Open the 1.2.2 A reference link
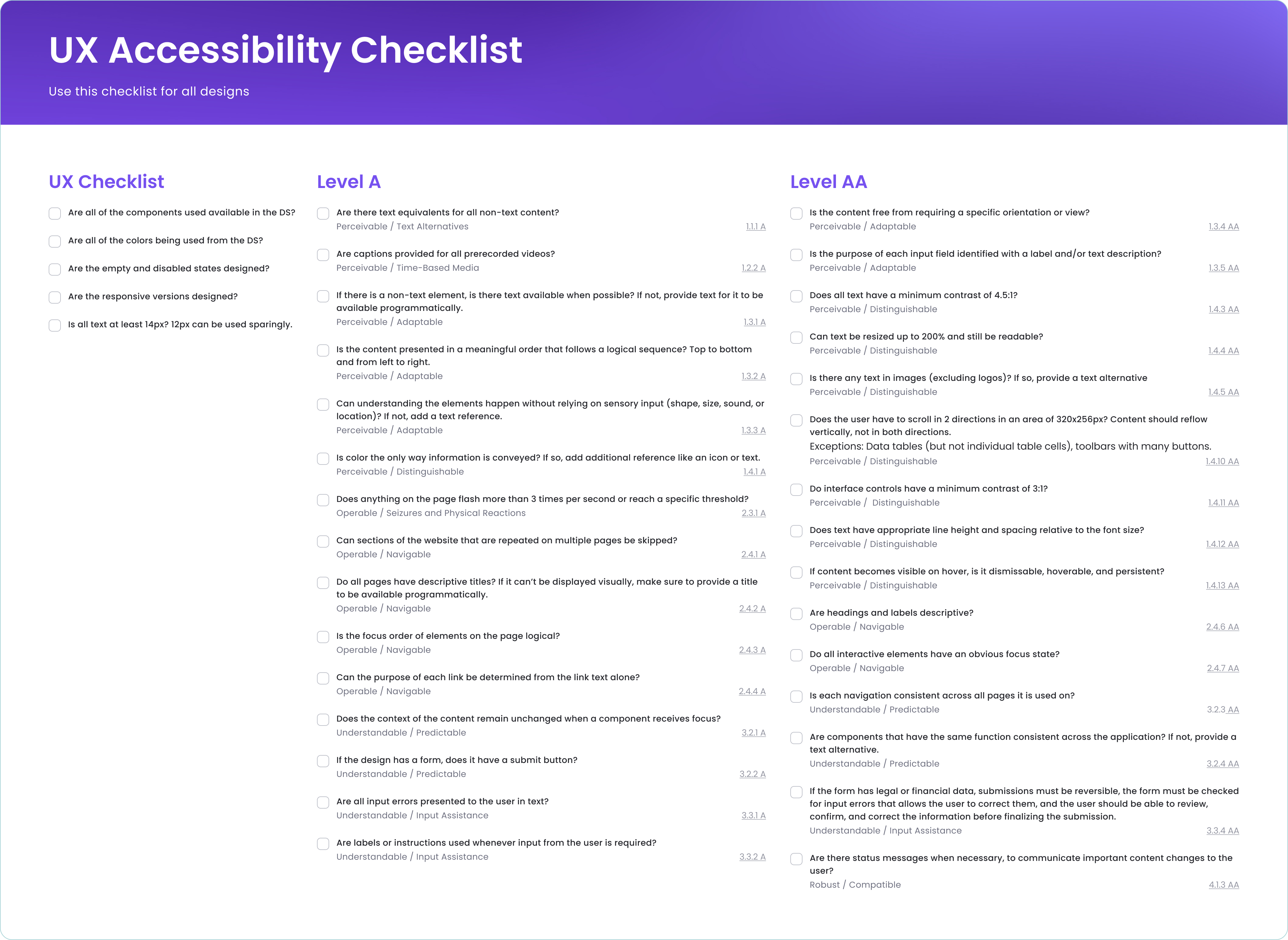The height and width of the screenshot is (940, 1288). click(x=753, y=268)
